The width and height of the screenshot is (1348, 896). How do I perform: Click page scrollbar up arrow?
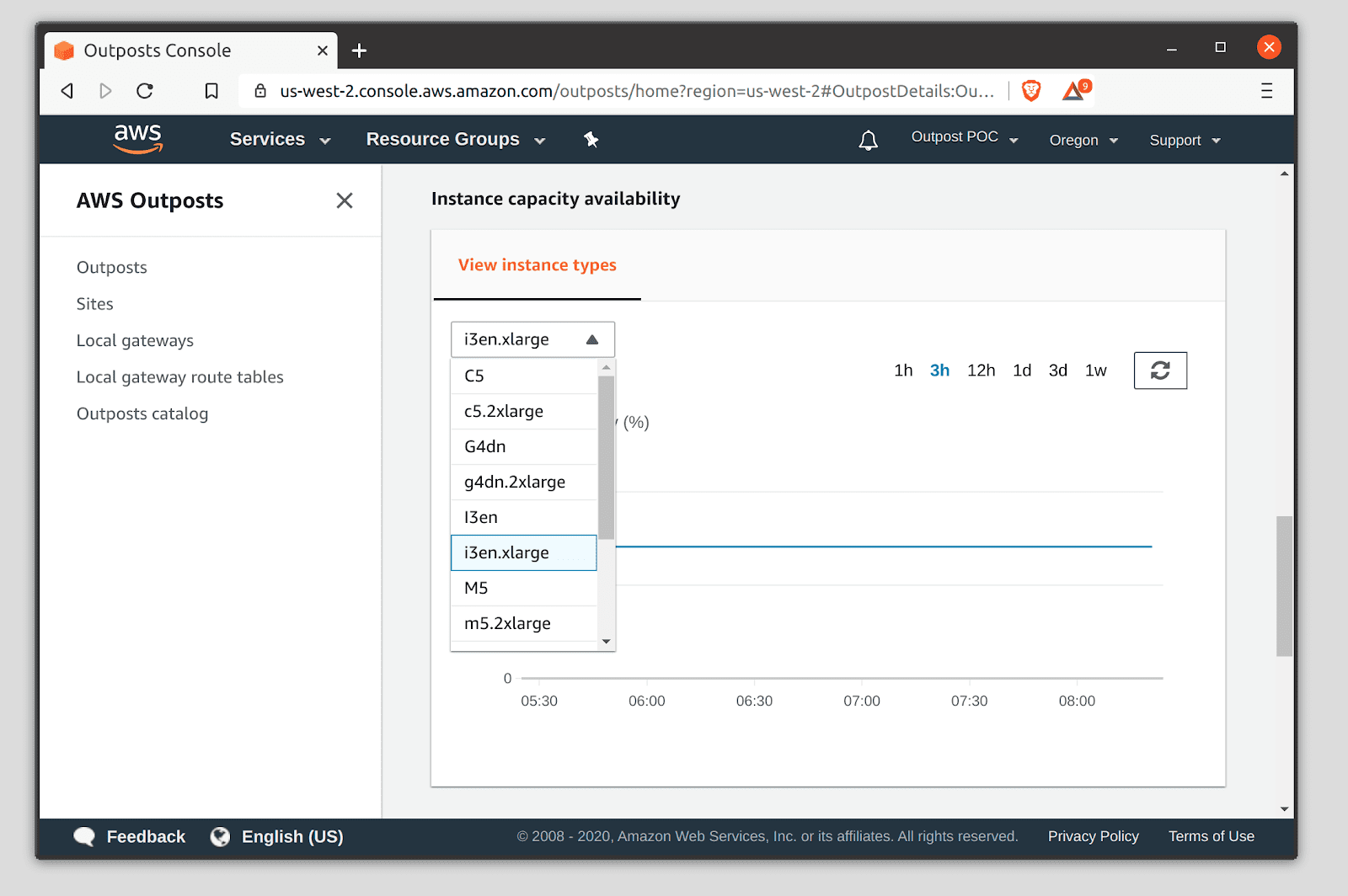pos(1284,173)
